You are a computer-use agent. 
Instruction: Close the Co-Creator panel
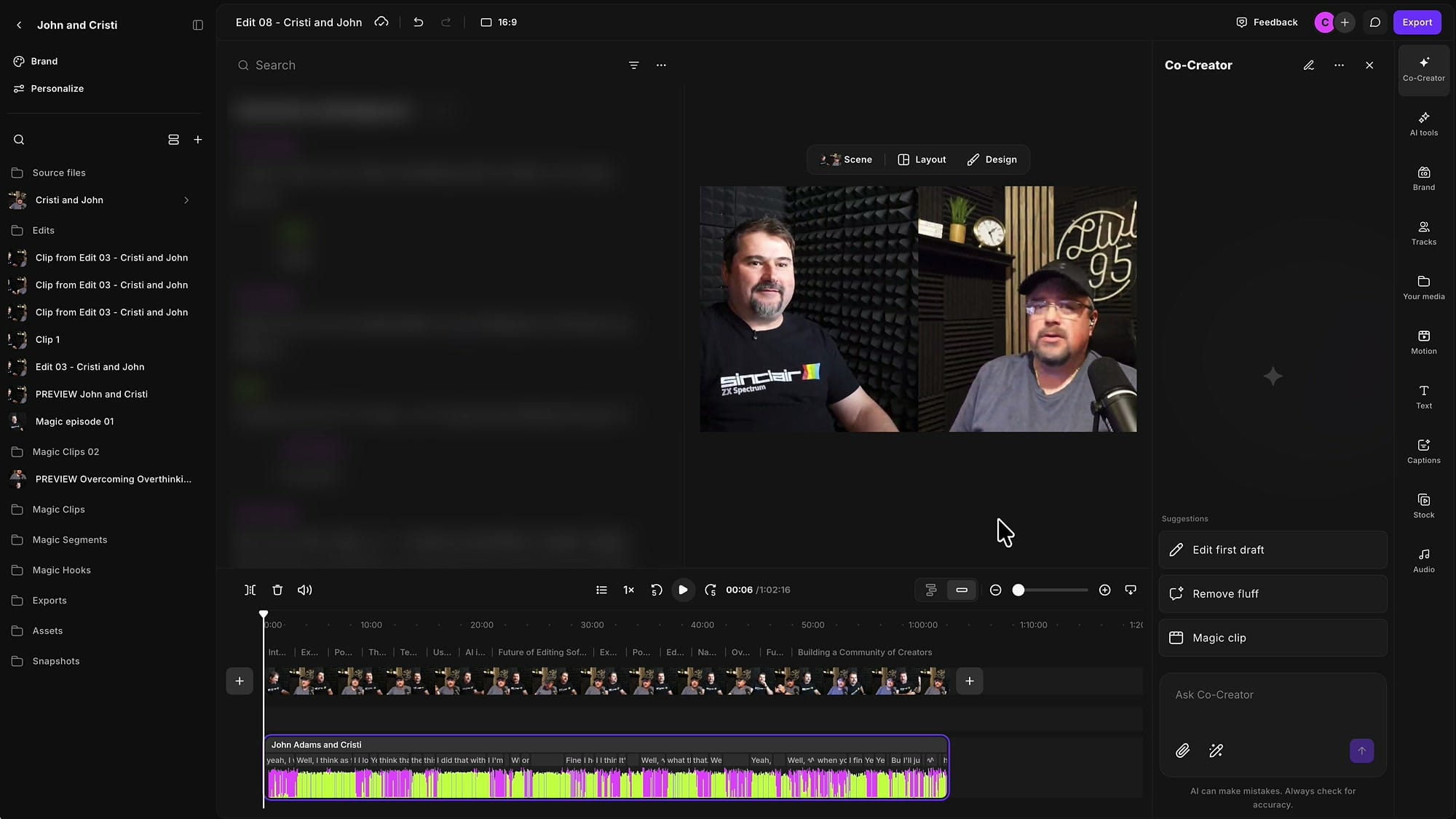pyautogui.click(x=1369, y=66)
